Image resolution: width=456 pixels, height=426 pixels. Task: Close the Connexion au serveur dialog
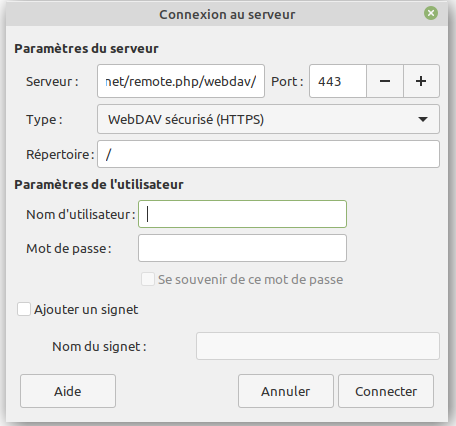coord(431,13)
